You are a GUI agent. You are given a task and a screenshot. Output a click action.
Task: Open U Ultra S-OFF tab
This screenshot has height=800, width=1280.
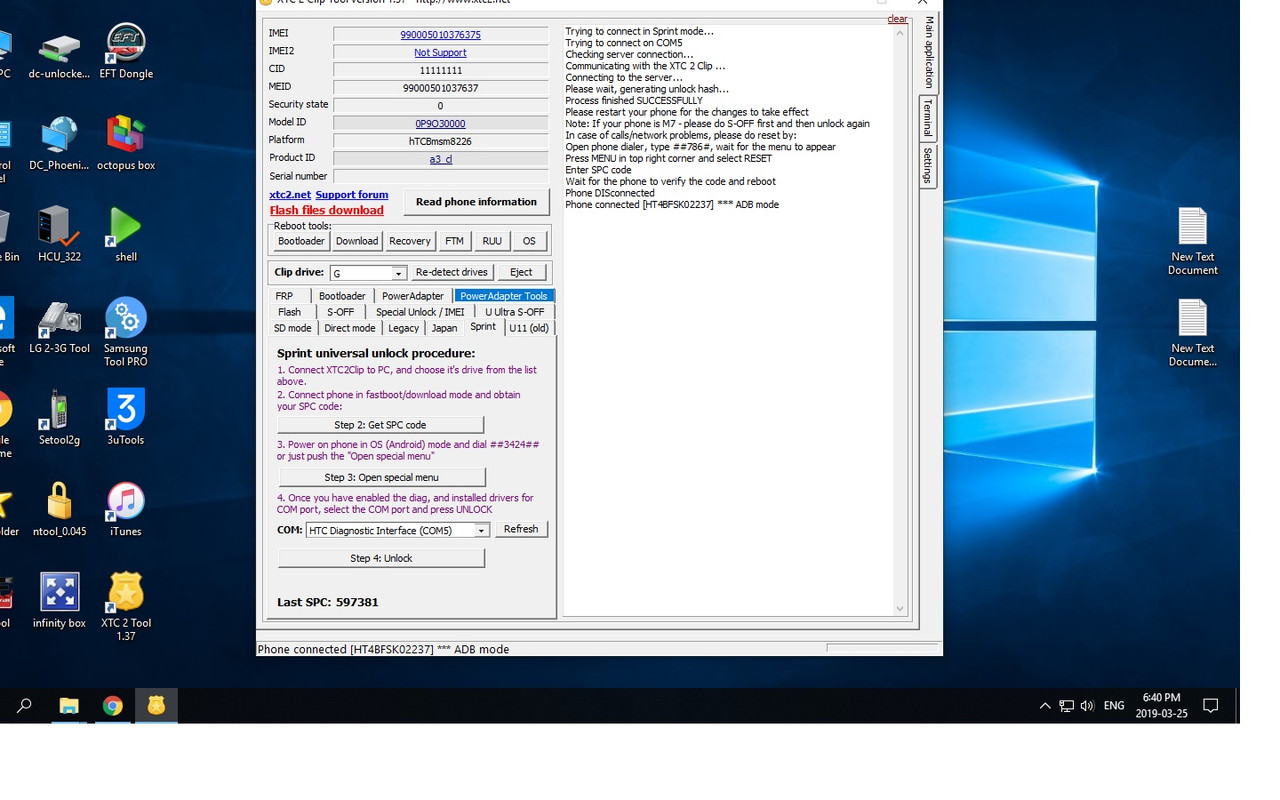[x=514, y=312]
